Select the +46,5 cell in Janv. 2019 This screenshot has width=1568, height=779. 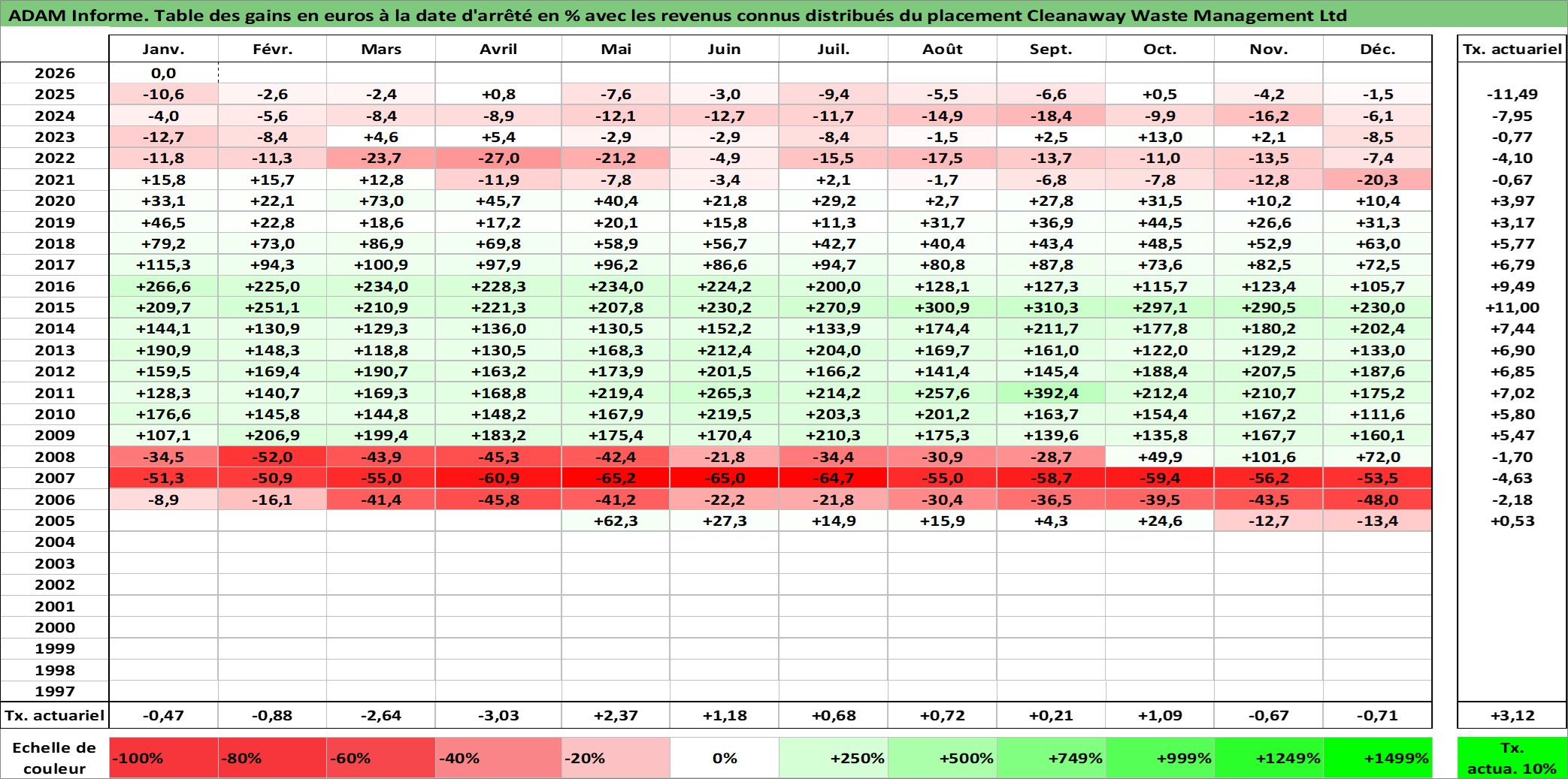(163, 222)
